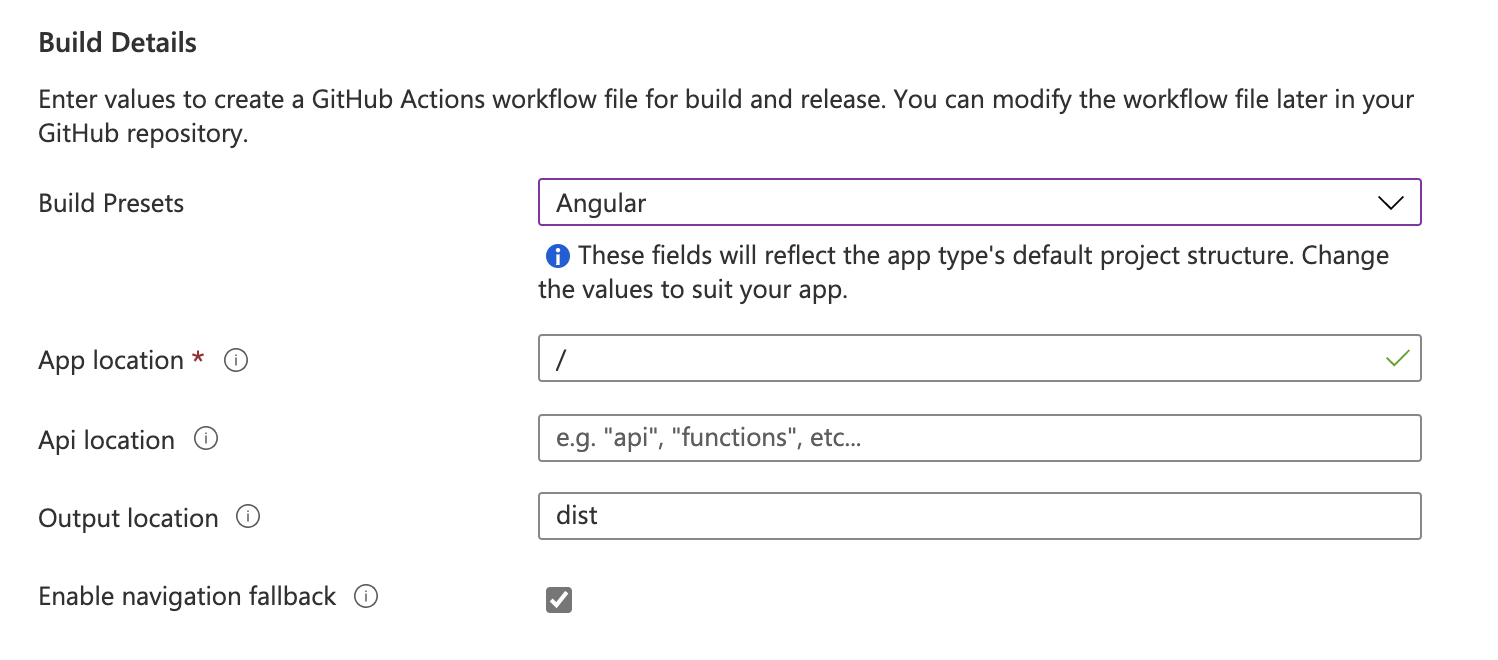Click the blue information icon above App location field
Screen dimensions: 1498x660
557,255
